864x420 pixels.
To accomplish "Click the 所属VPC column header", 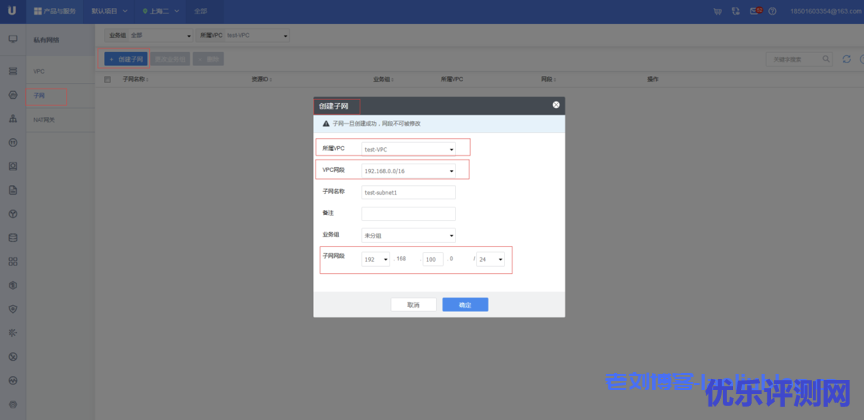I will point(452,79).
